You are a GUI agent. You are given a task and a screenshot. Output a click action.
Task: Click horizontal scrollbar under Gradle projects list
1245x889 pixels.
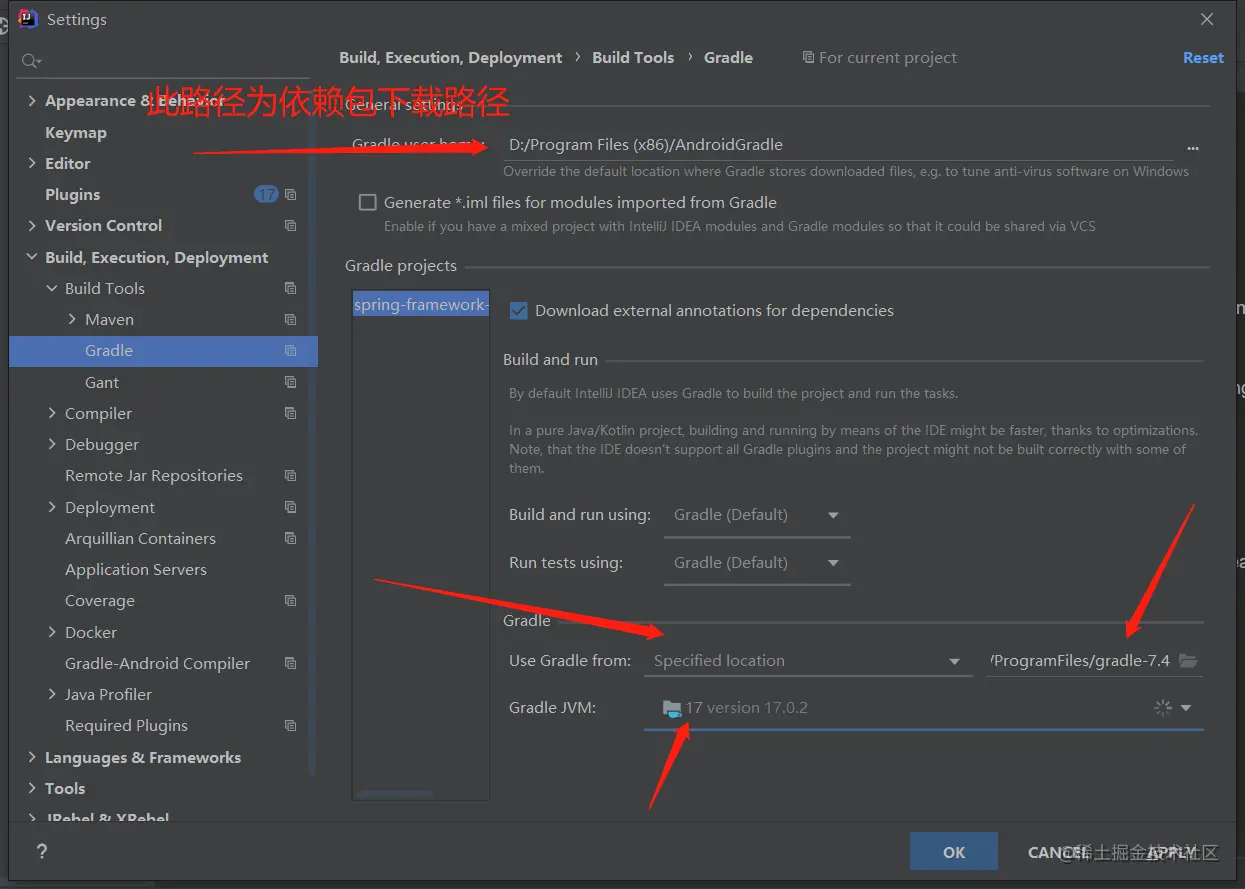click(x=395, y=795)
